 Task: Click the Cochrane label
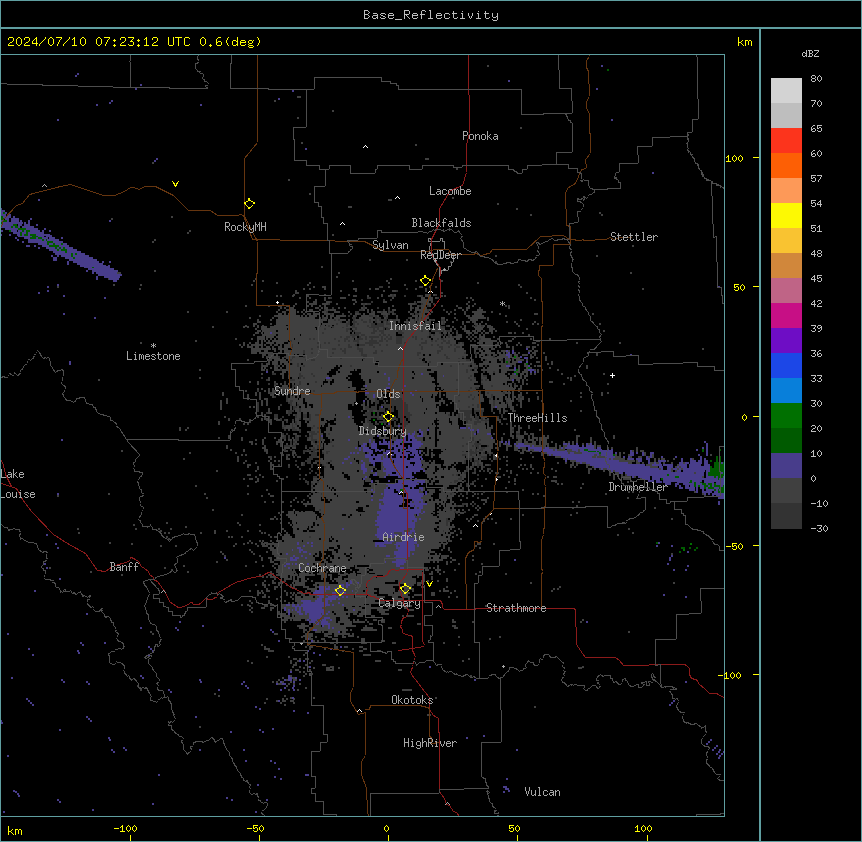[322, 568]
